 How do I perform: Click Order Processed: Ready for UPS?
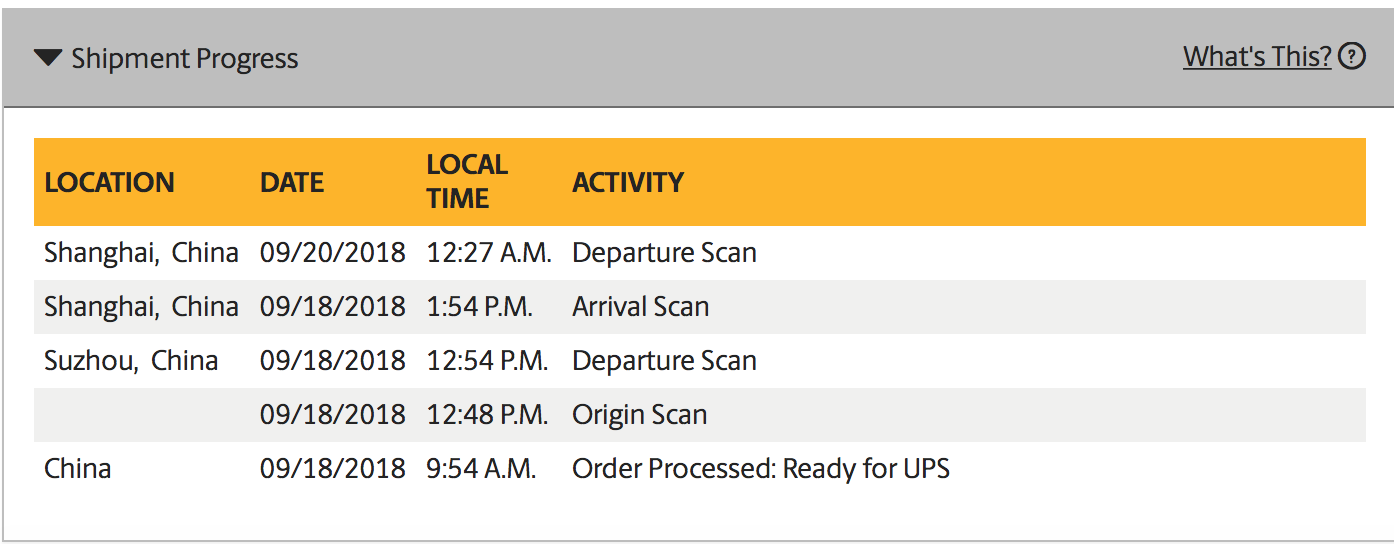(761, 469)
